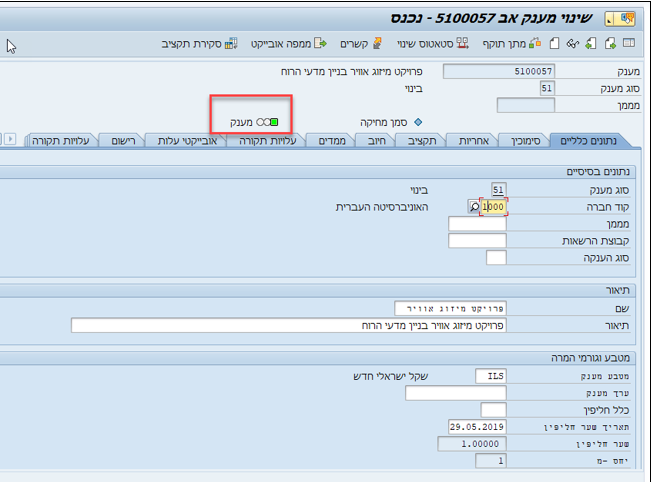Click the header project description text פרויקט מיזוג אוויר
Screen dimensions: 651x482
point(352,71)
